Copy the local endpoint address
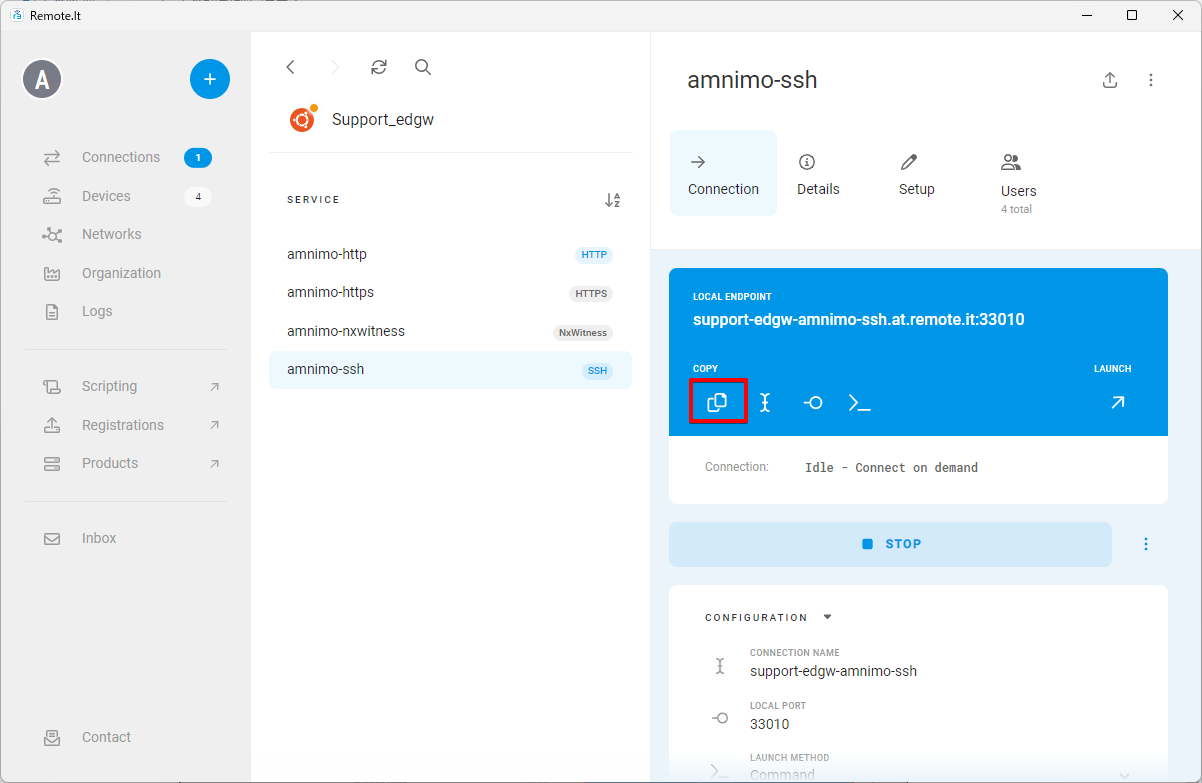This screenshot has height=783, width=1202. pyautogui.click(x=717, y=402)
